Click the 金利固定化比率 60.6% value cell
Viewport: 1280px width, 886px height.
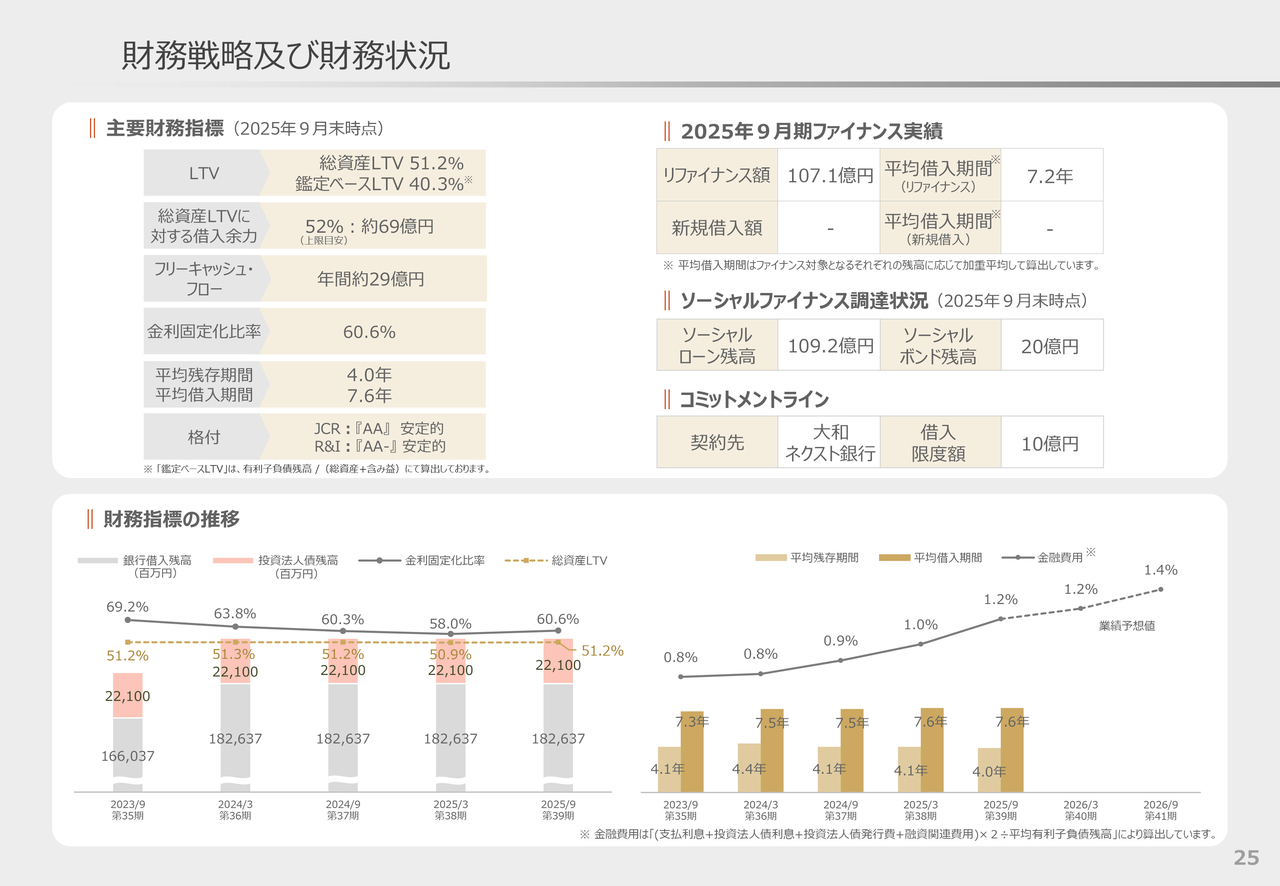point(369,332)
